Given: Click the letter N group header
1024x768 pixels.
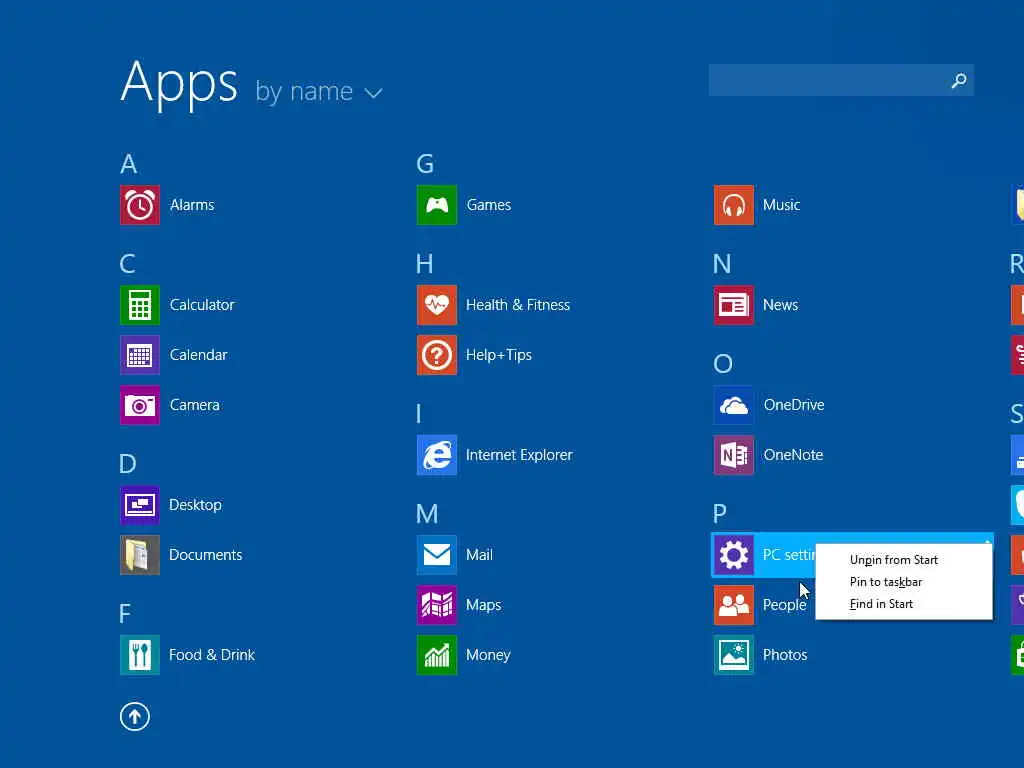Looking at the screenshot, I should pyautogui.click(x=722, y=264).
